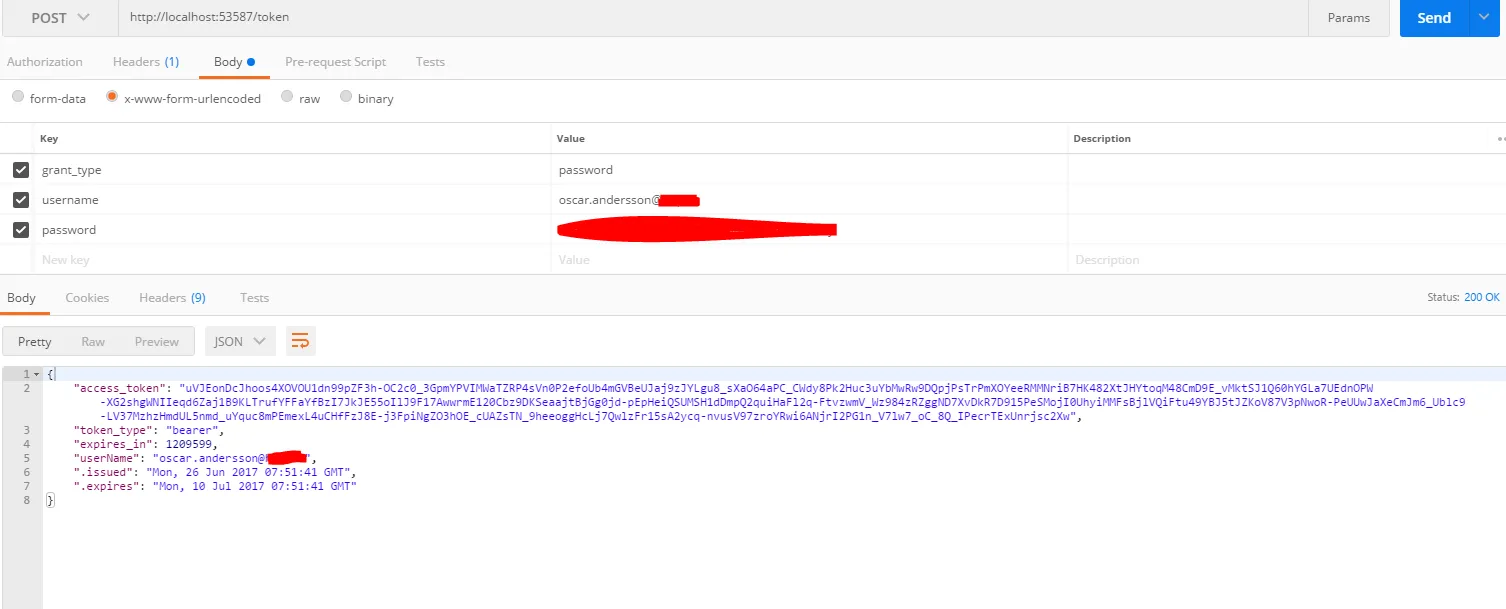Click the access_token key in response
This screenshot has width=1506, height=609.
(x=120, y=388)
